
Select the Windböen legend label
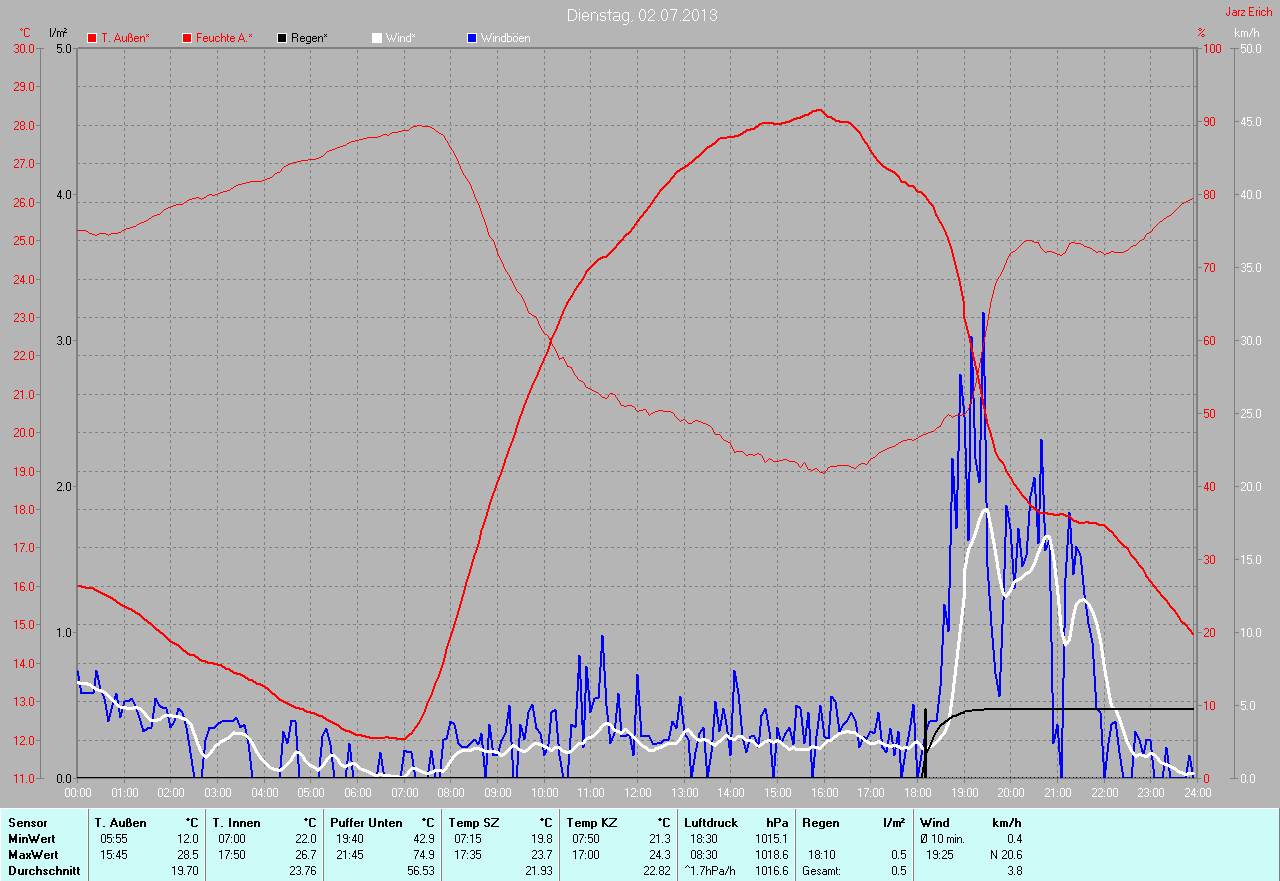coord(505,38)
